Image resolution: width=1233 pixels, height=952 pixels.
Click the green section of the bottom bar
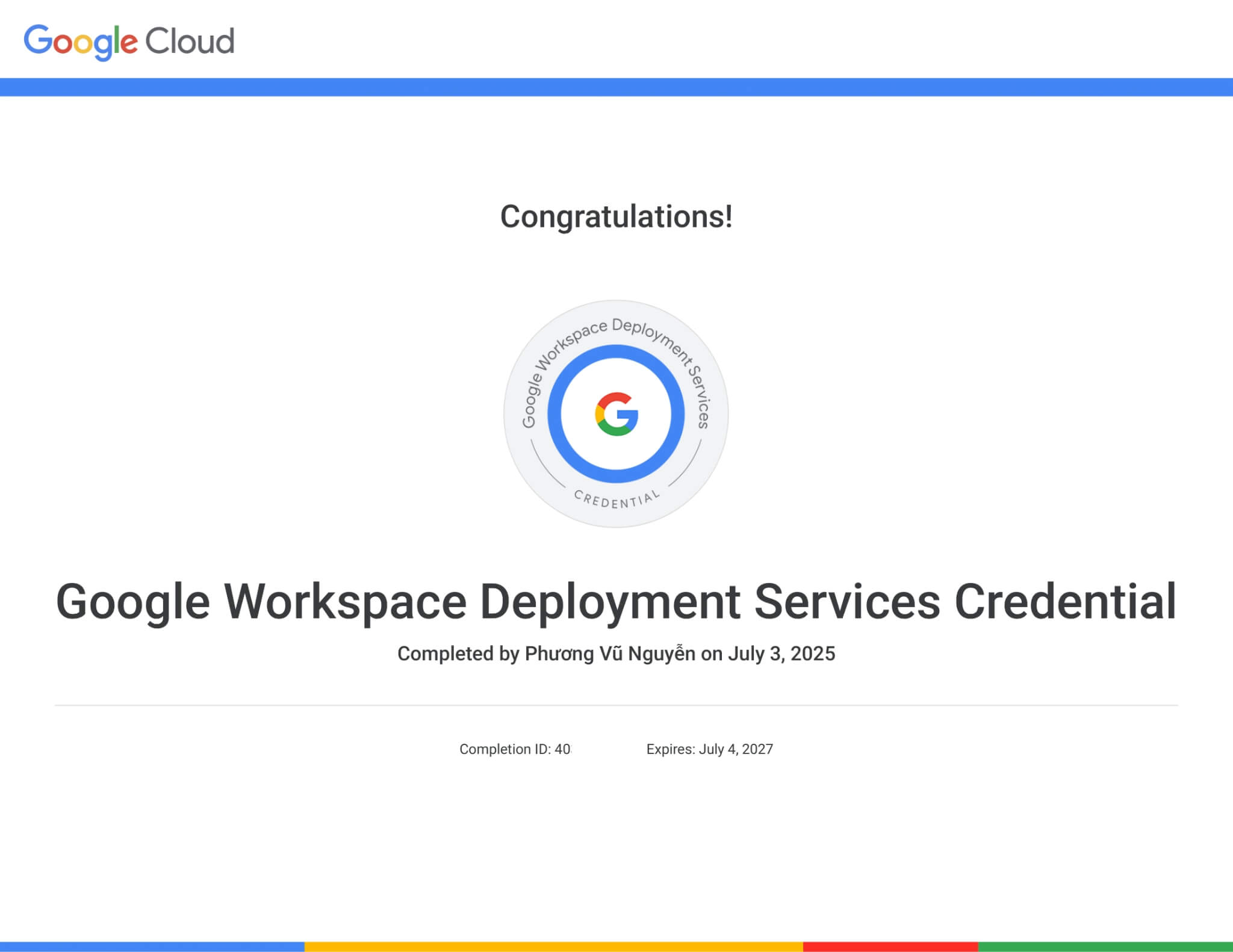(1114, 946)
